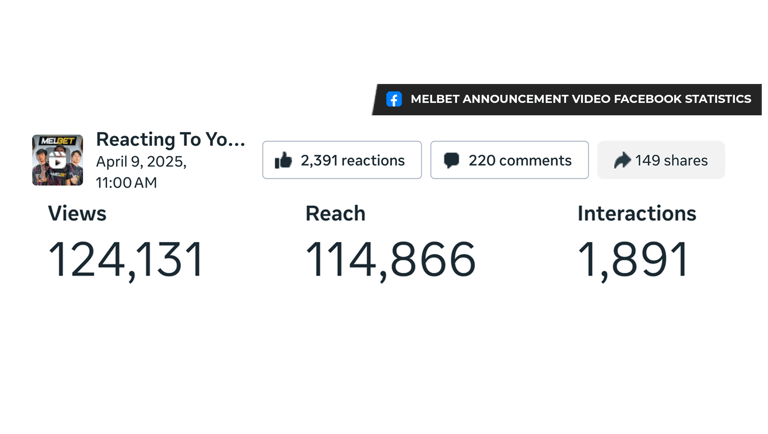Click the play icon on video thumbnail
Image resolution: width=768 pixels, height=434 pixels.
(x=57, y=160)
